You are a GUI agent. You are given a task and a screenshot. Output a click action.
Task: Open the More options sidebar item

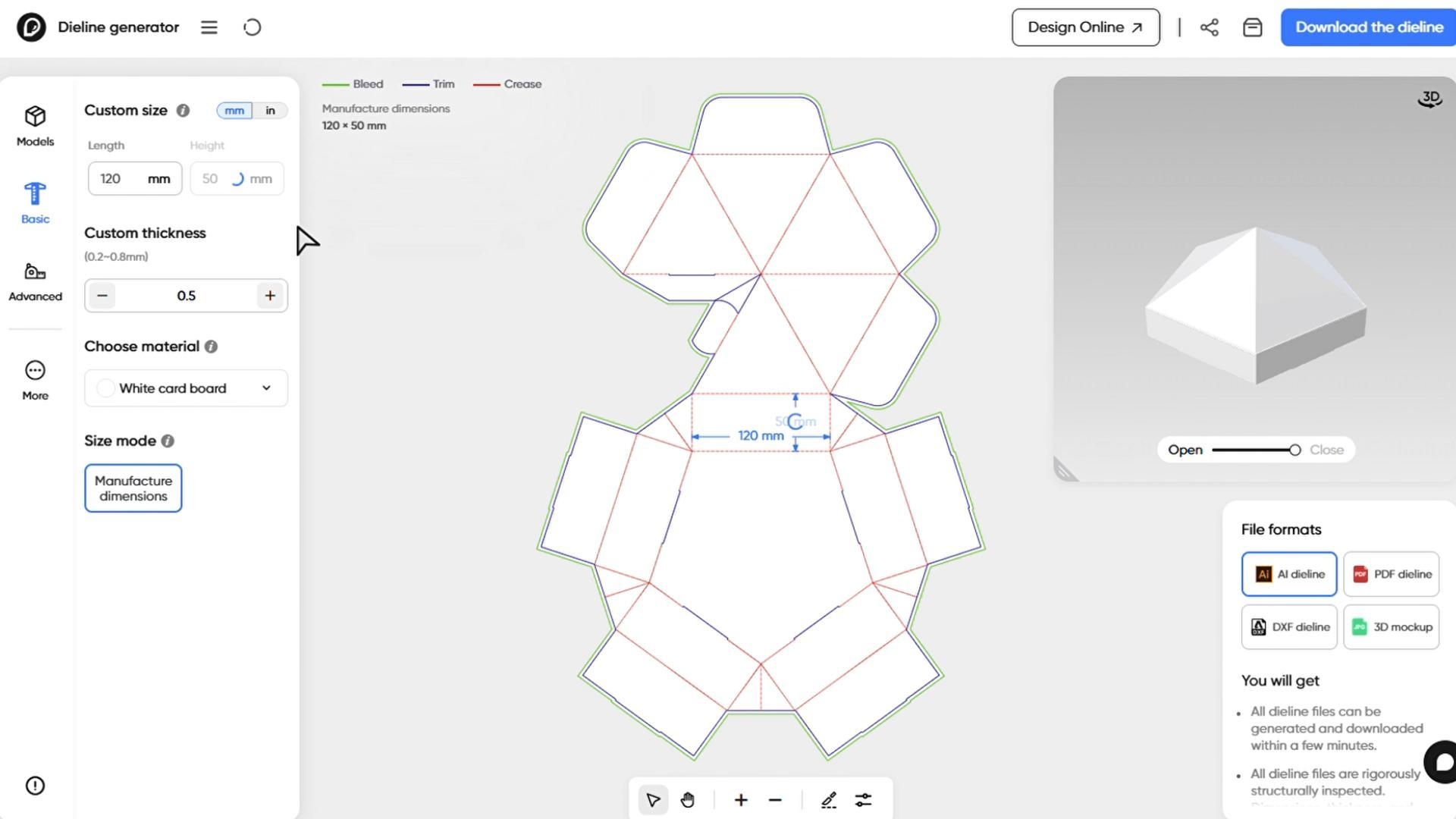tap(35, 380)
